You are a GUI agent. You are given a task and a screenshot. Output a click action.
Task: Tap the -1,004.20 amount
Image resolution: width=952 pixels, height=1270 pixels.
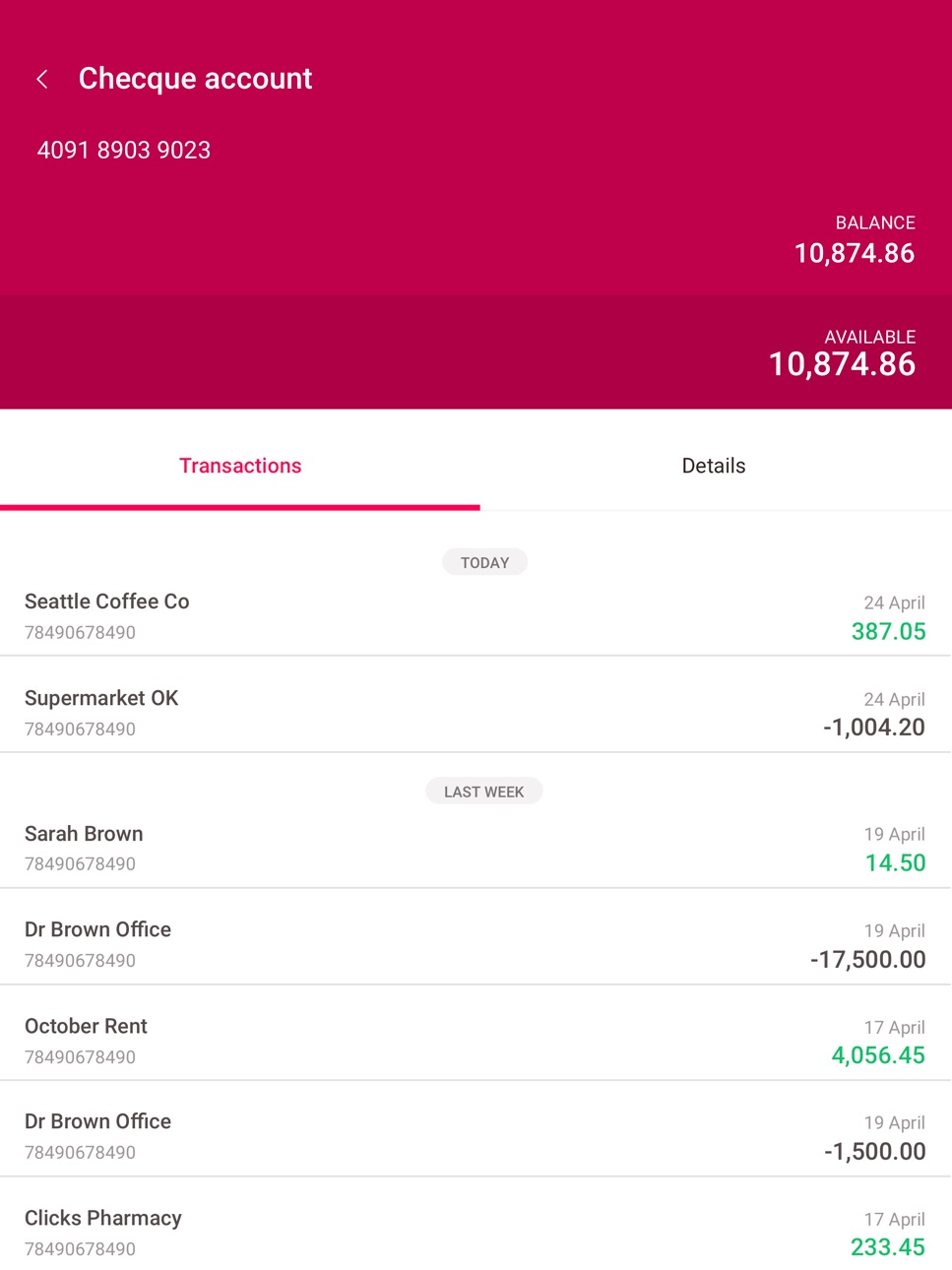pyautogui.click(x=874, y=728)
